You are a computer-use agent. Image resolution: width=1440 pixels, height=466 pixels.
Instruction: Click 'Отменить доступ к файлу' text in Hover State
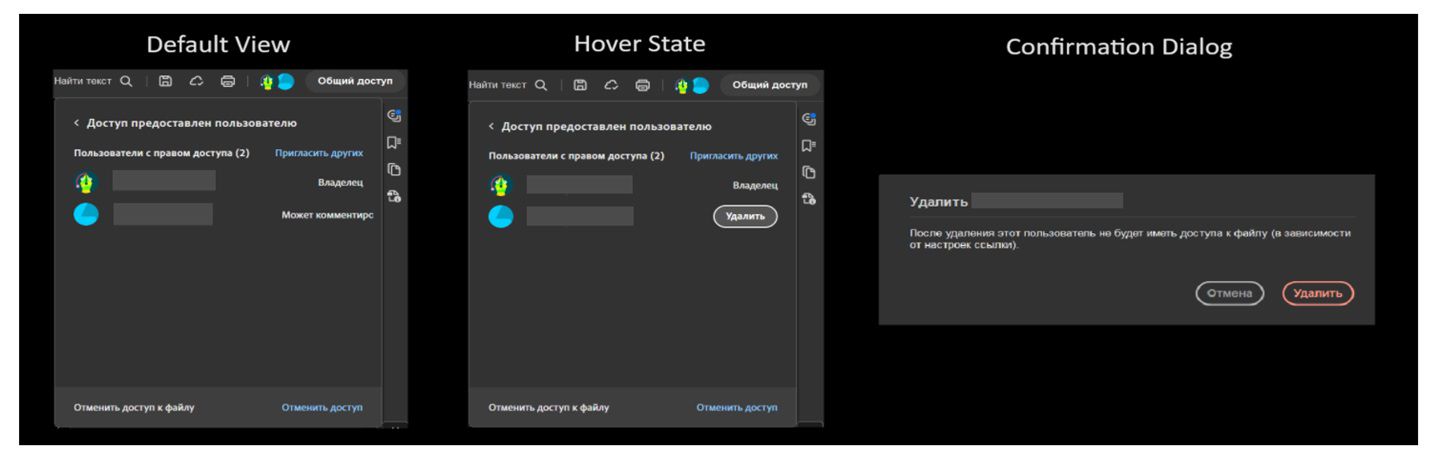click(x=549, y=407)
